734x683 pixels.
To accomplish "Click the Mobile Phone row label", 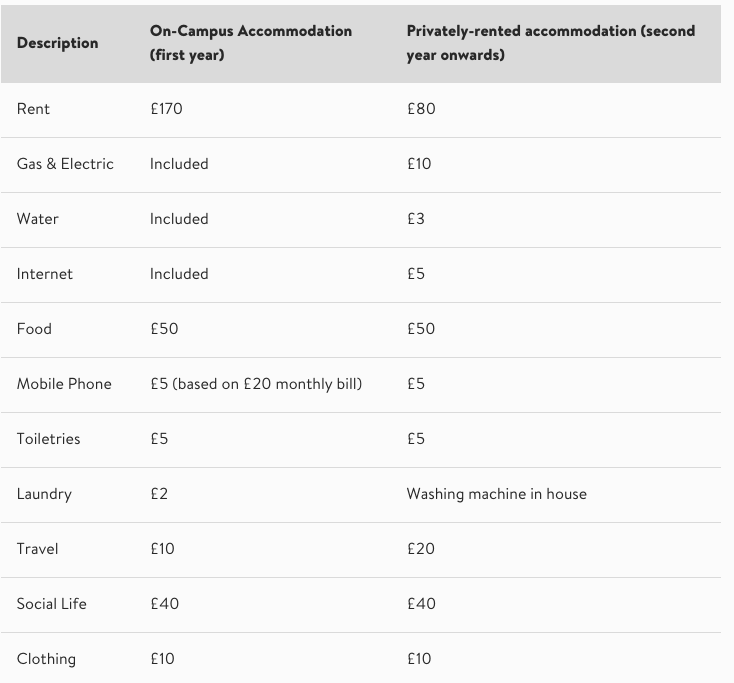I will tap(64, 384).
